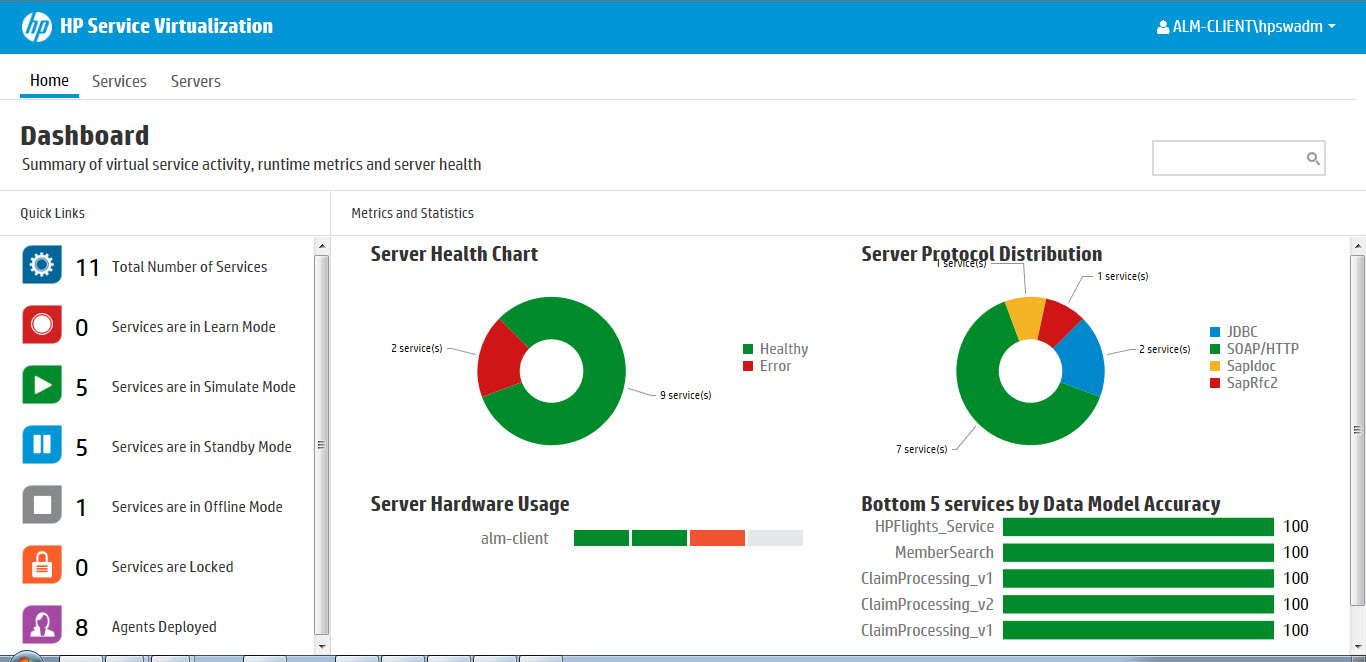Click the 9 service(s) health chart label
The image size is (1366, 662).
click(x=686, y=395)
